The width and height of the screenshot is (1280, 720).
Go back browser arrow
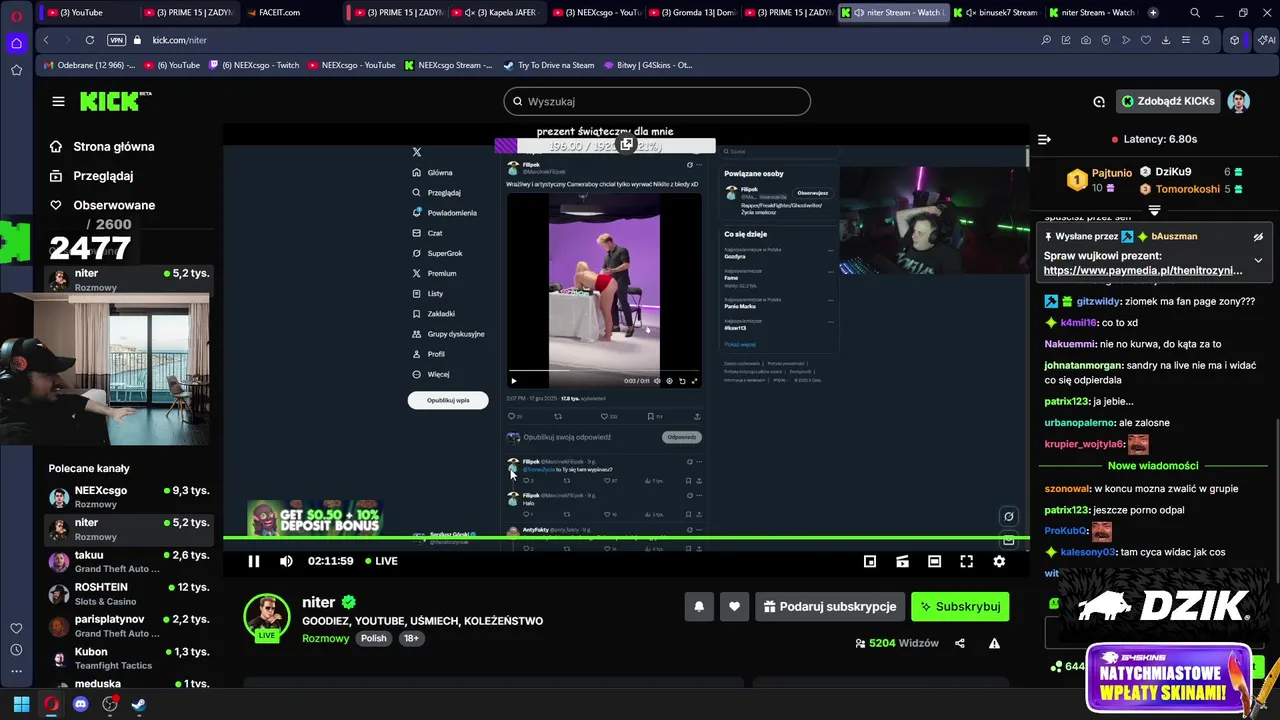[46, 40]
